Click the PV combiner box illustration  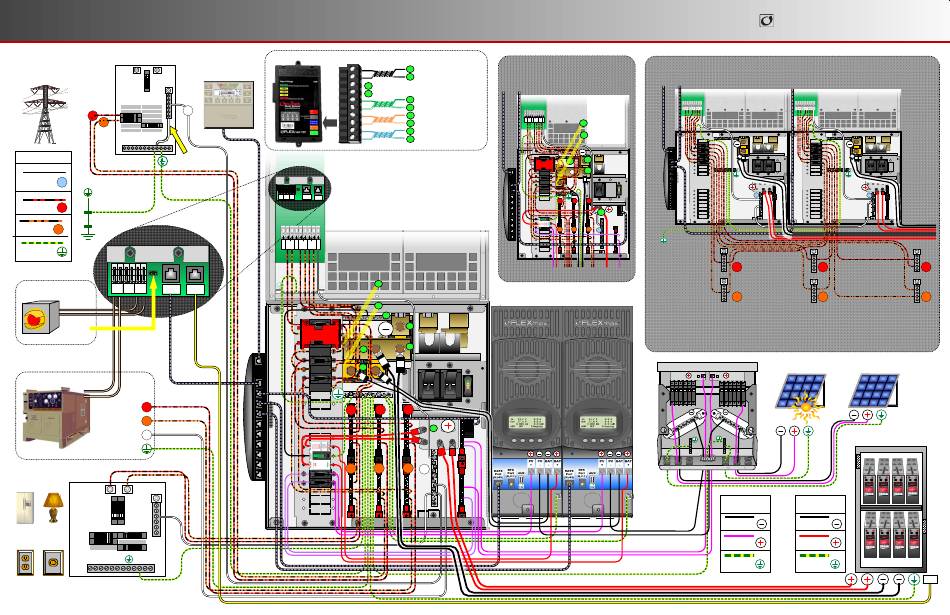tap(707, 417)
